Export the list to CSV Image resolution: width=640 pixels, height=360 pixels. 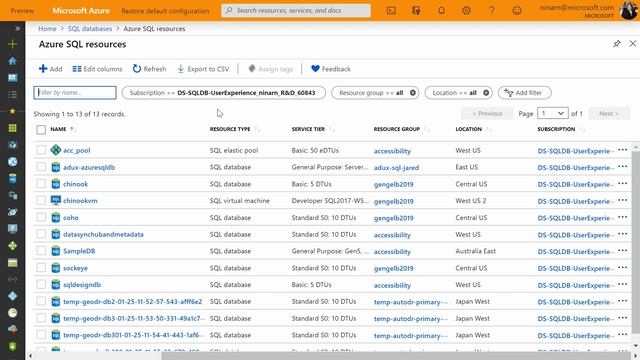click(x=203, y=69)
